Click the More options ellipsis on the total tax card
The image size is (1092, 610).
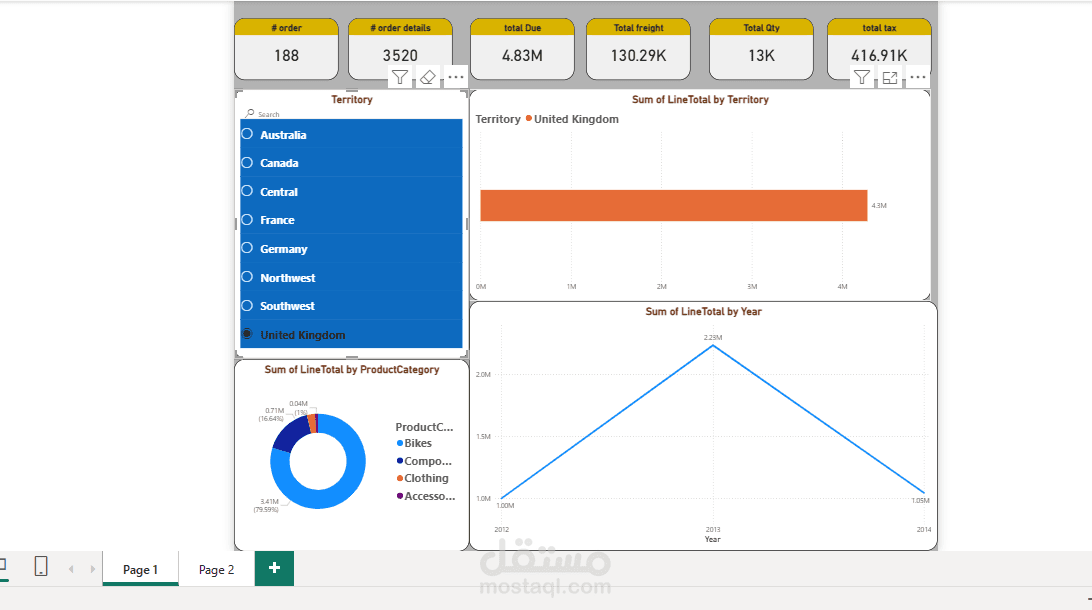click(918, 77)
